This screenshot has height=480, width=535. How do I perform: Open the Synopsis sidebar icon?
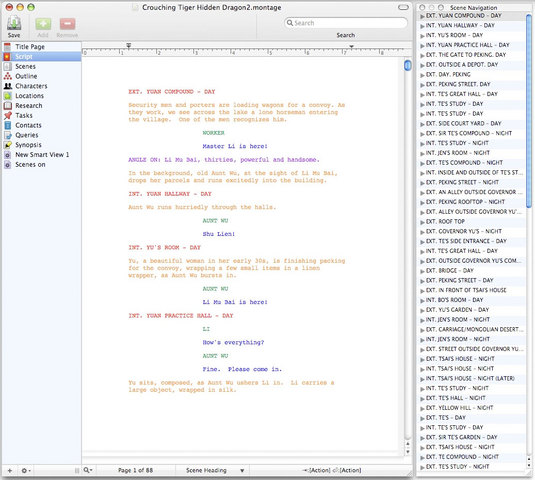[x=7, y=145]
